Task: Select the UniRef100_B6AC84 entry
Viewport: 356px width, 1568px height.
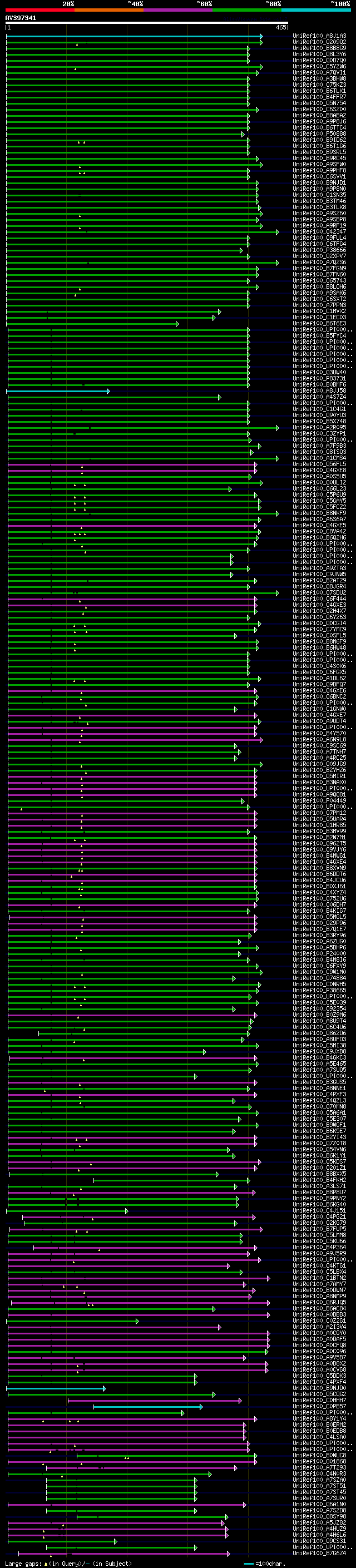Action: [319, 1309]
